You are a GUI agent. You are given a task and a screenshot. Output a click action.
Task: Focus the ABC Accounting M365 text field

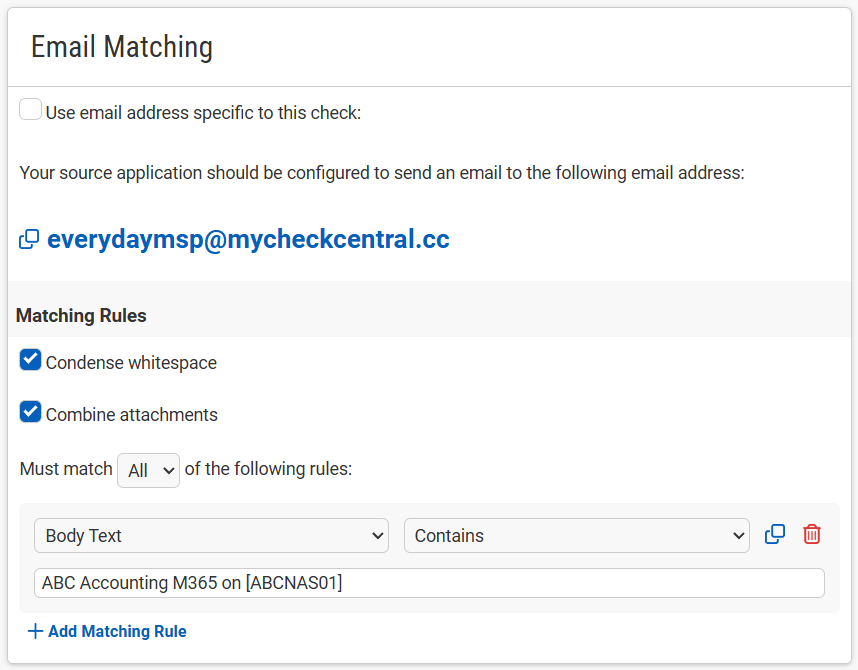coord(429,583)
